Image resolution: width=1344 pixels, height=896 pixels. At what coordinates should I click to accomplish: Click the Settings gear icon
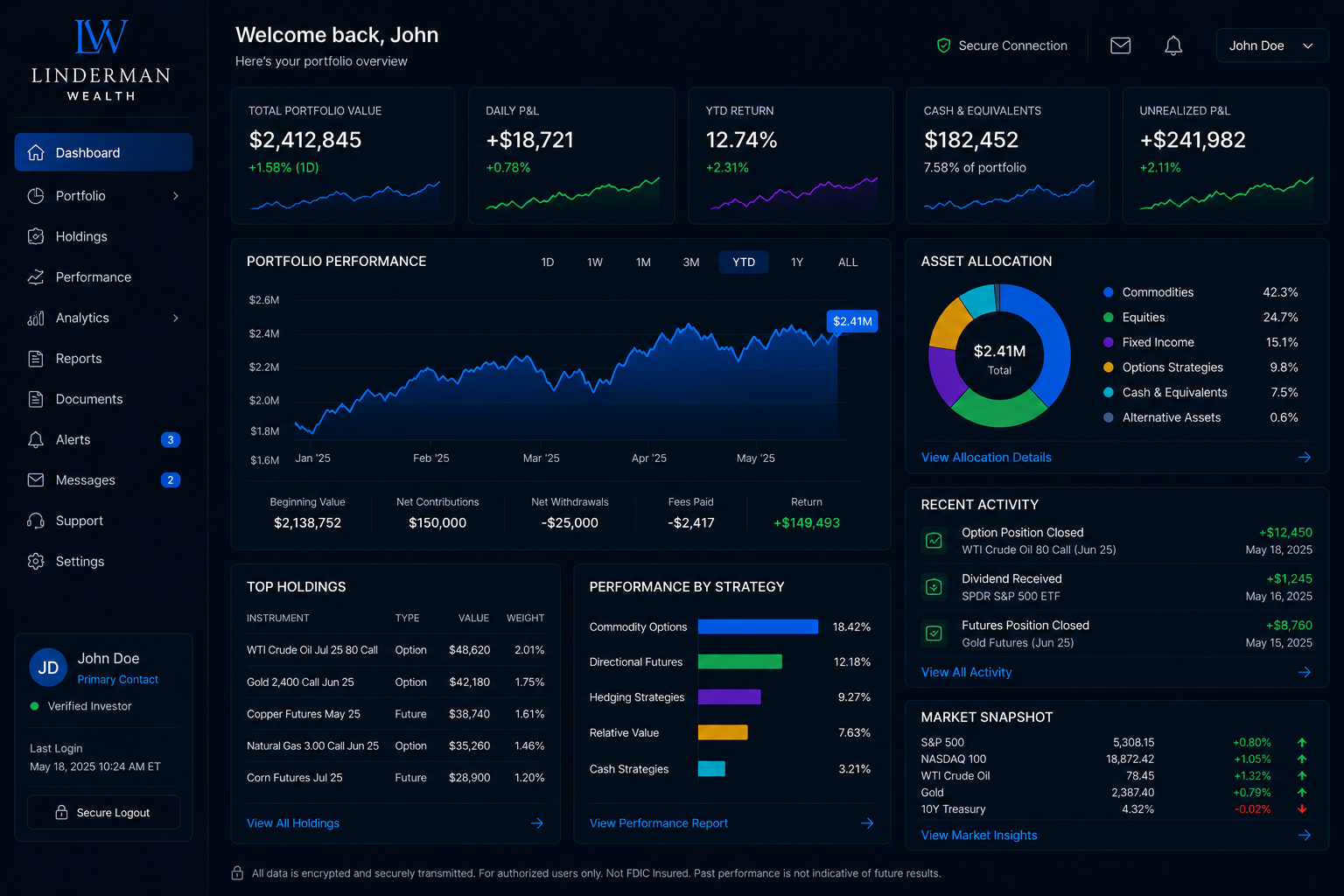tap(36, 561)
